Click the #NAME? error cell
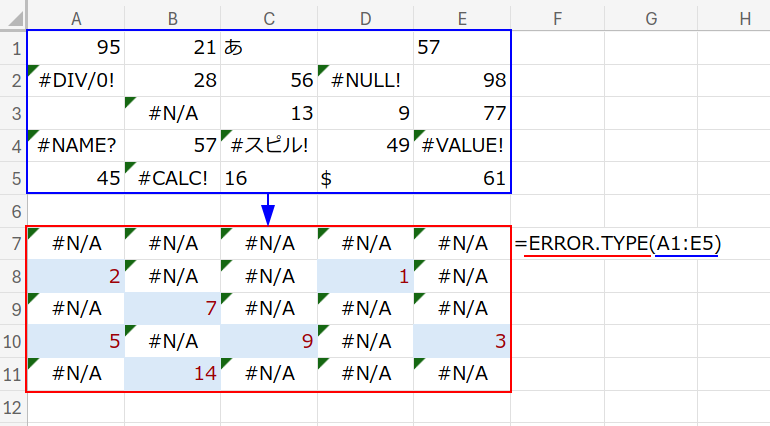Image resolution: width=770 pixels, height=426 pixels. point(76,145)
